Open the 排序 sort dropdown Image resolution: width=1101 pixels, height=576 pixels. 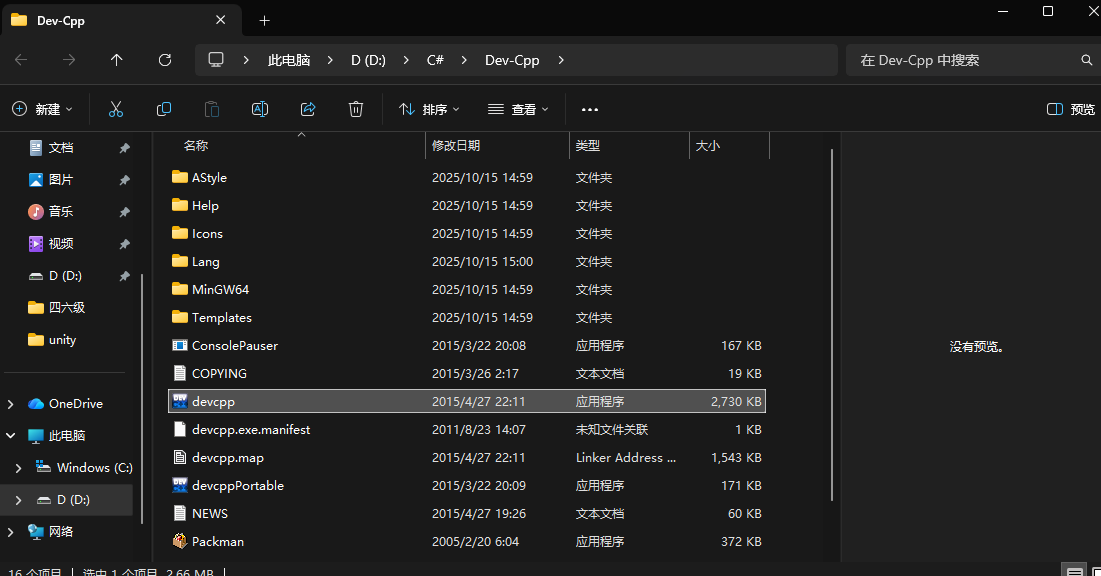pyautogui.click(x=429, y=109)
